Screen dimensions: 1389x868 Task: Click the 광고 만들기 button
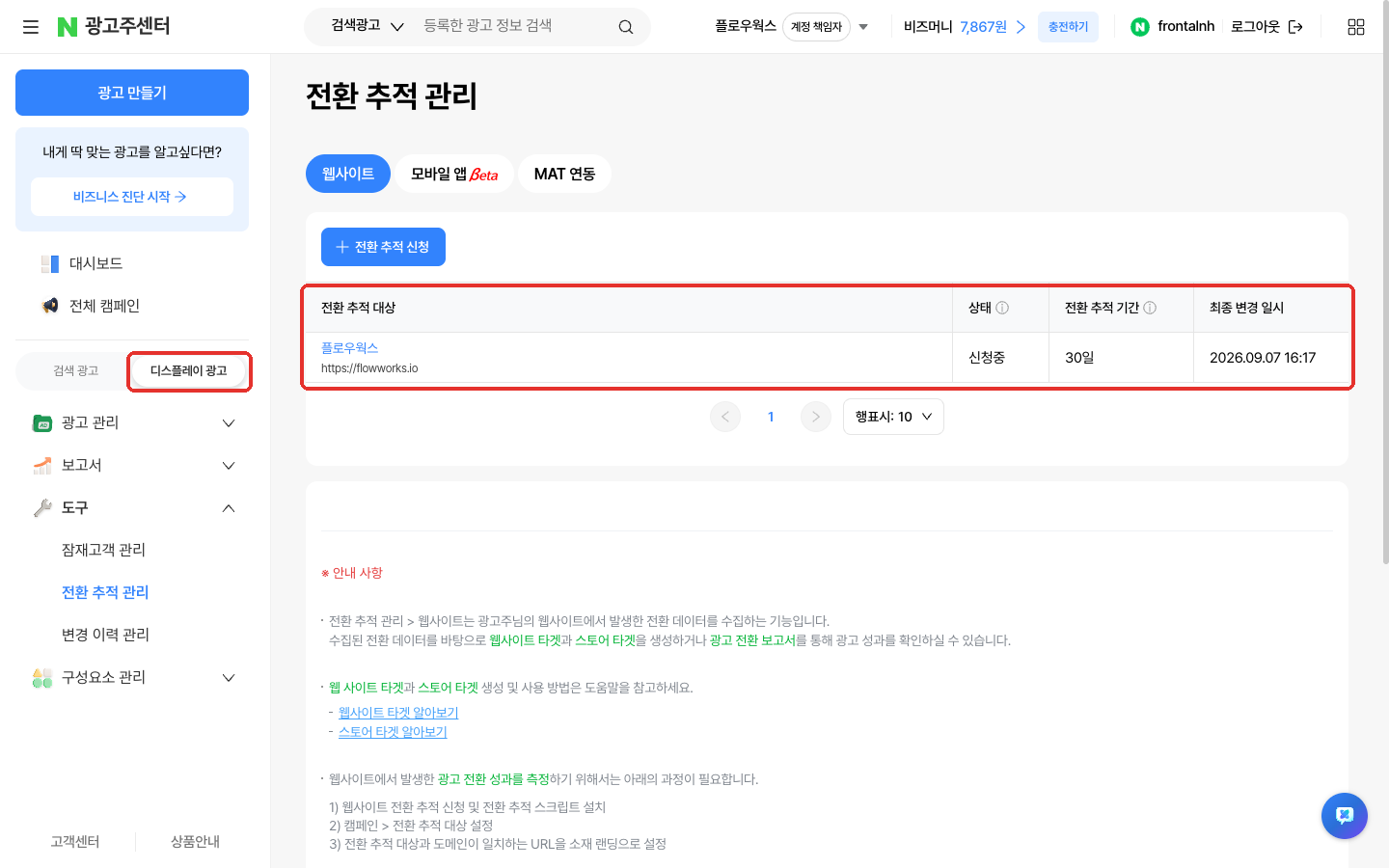tap(132, 93)
